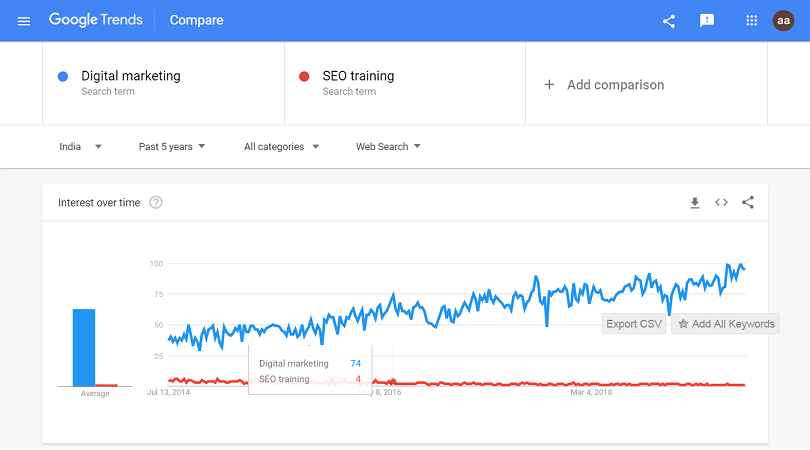Click the account avatar
This screenshot has width=810, height=450.
tap(783, 21)
